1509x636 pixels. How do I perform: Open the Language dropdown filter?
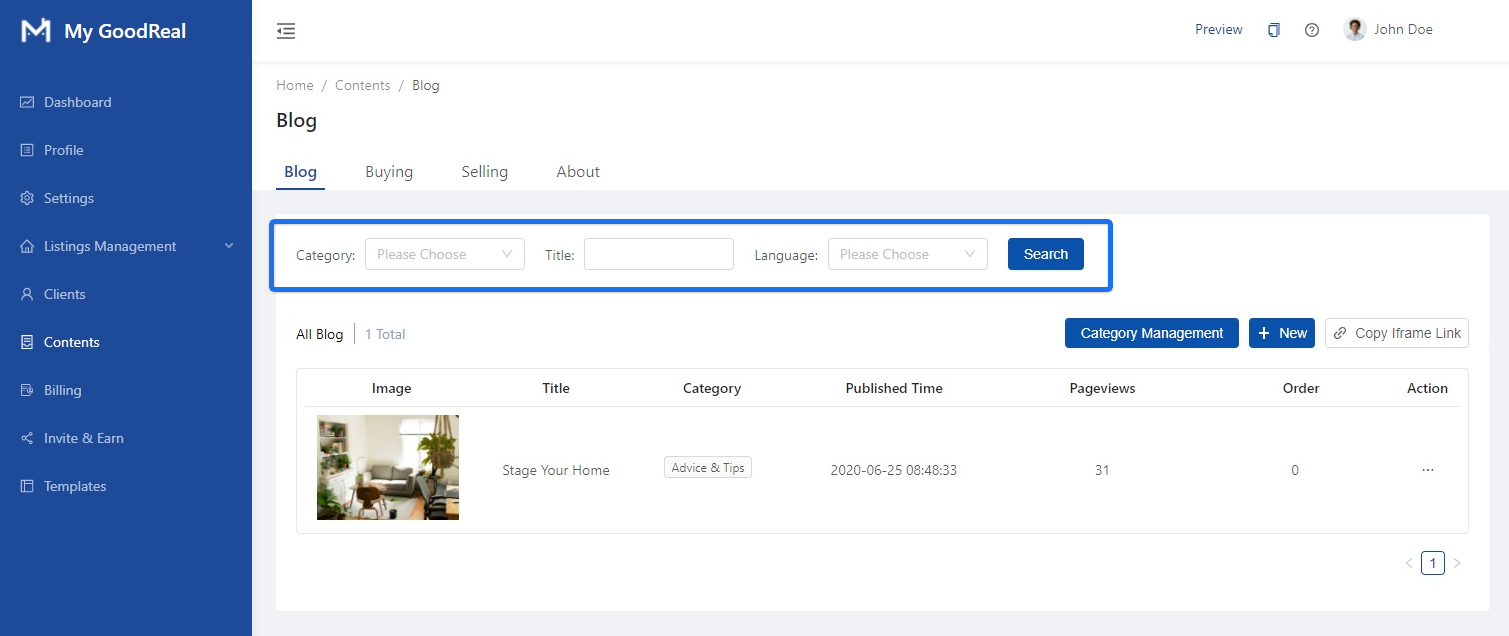[907, 254]
